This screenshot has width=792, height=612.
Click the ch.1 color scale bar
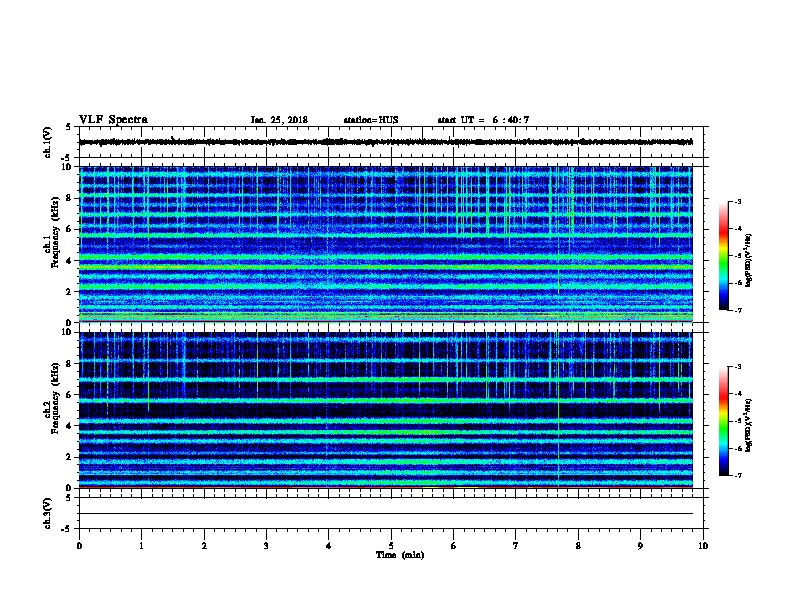tap(723, 256)
